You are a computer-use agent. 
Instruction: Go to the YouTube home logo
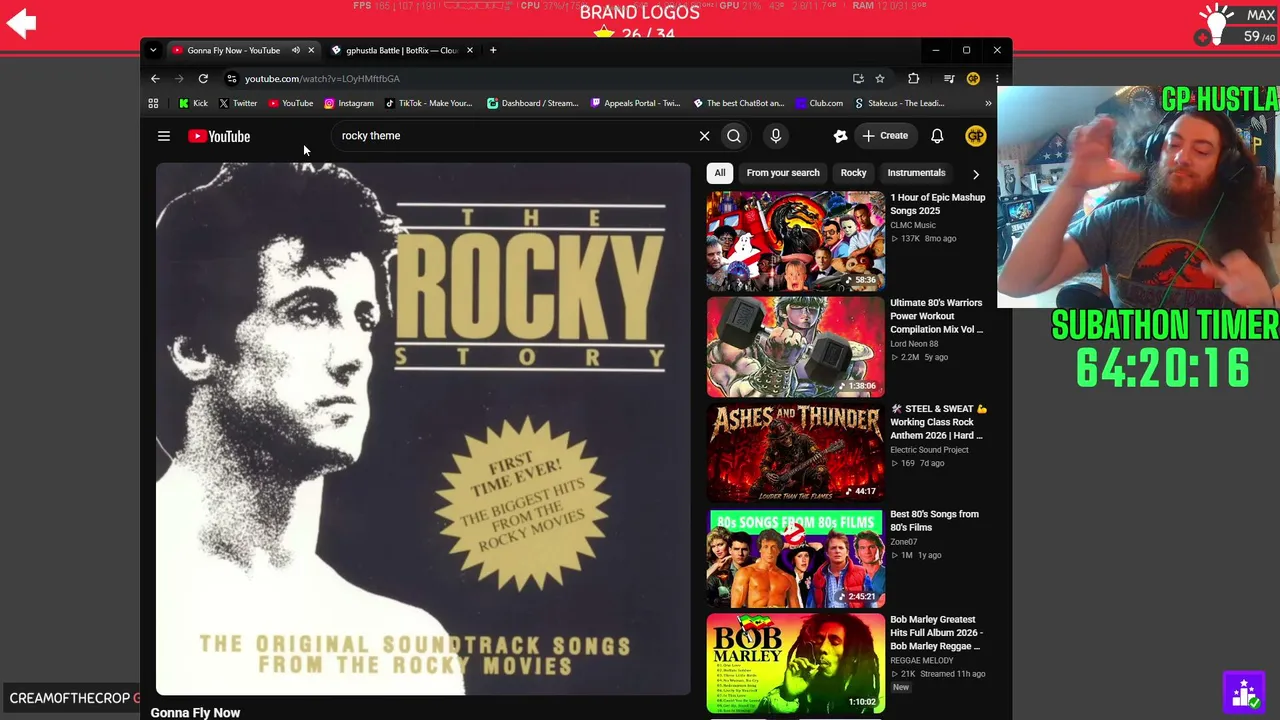[219, 136]
